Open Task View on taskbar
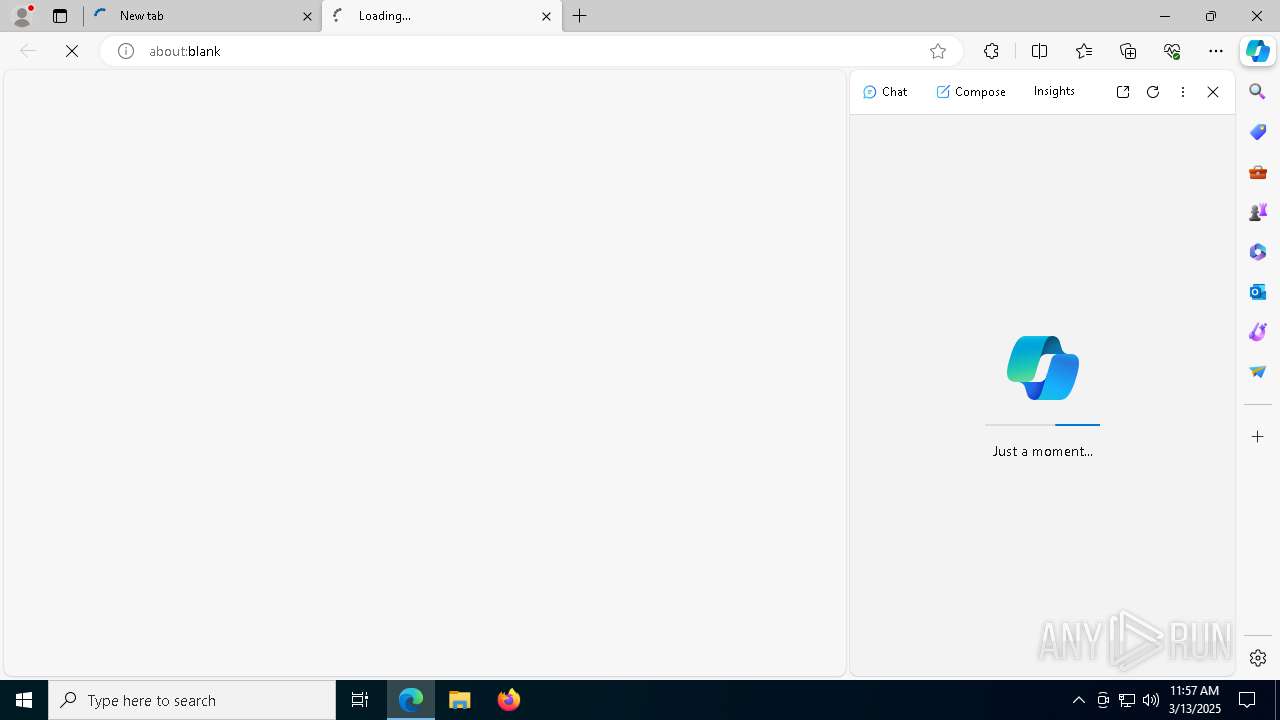Viewport: 1280px width, 720px height. pos(360,700)
